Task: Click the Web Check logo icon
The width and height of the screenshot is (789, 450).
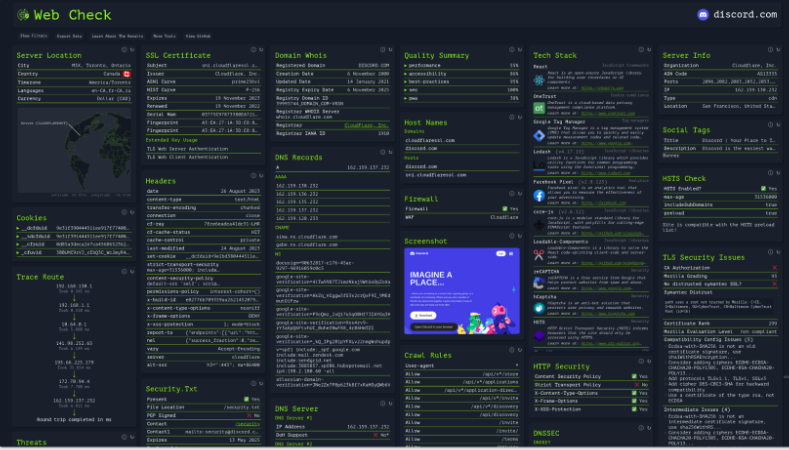Action: tap(23, 15)
